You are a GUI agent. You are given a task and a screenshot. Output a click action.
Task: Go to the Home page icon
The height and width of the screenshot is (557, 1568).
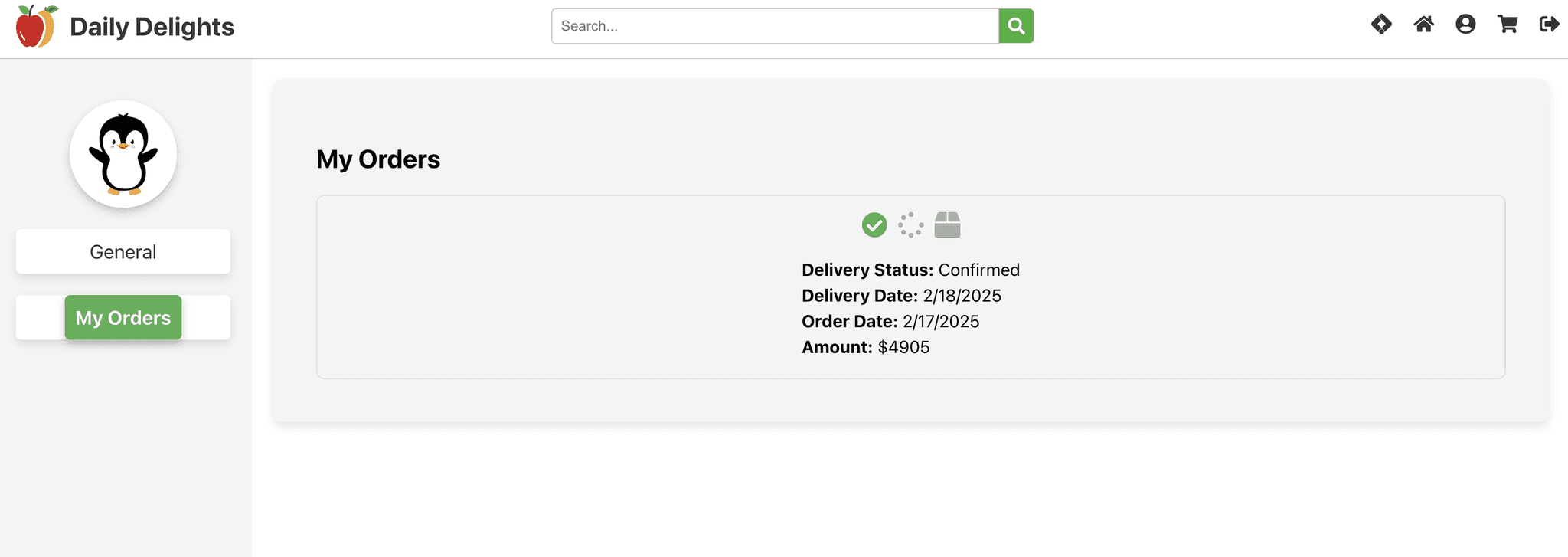(1423, 25)
